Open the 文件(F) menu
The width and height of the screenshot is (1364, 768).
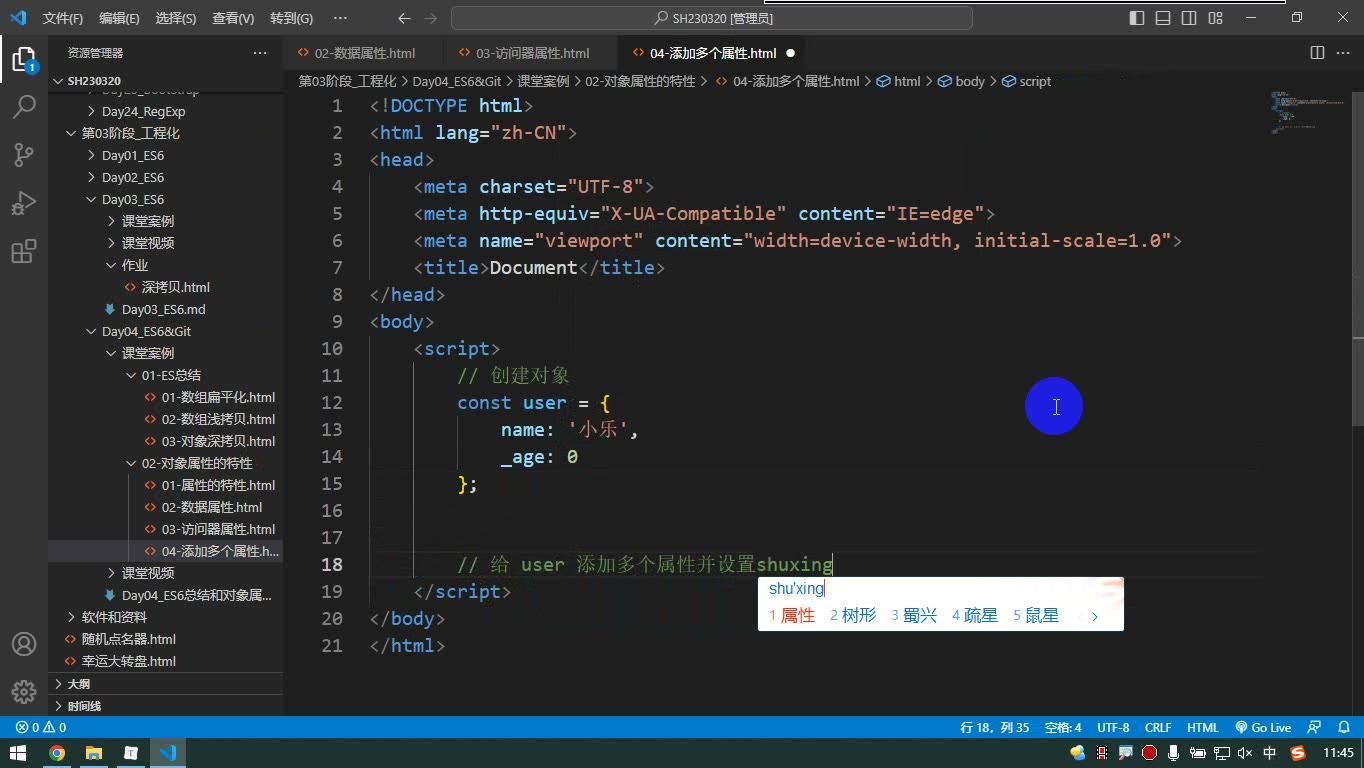coord(63,18)
